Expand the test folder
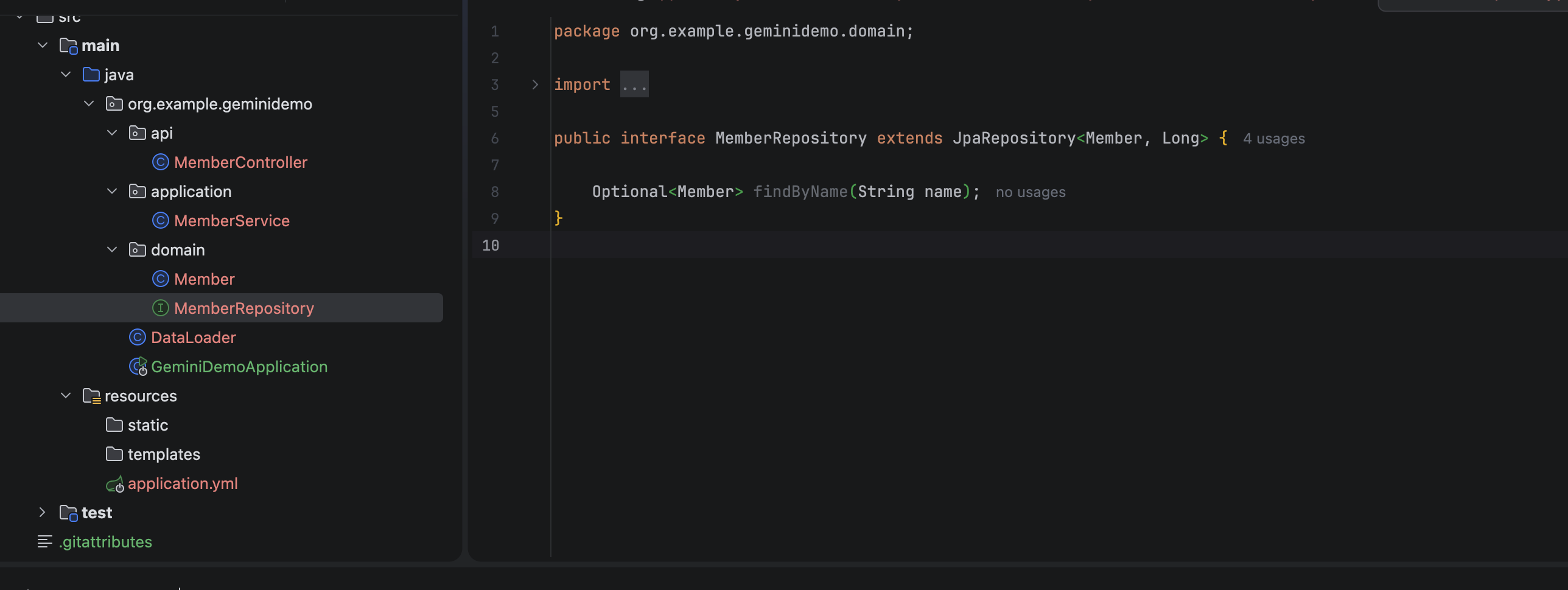 point(43,513)
